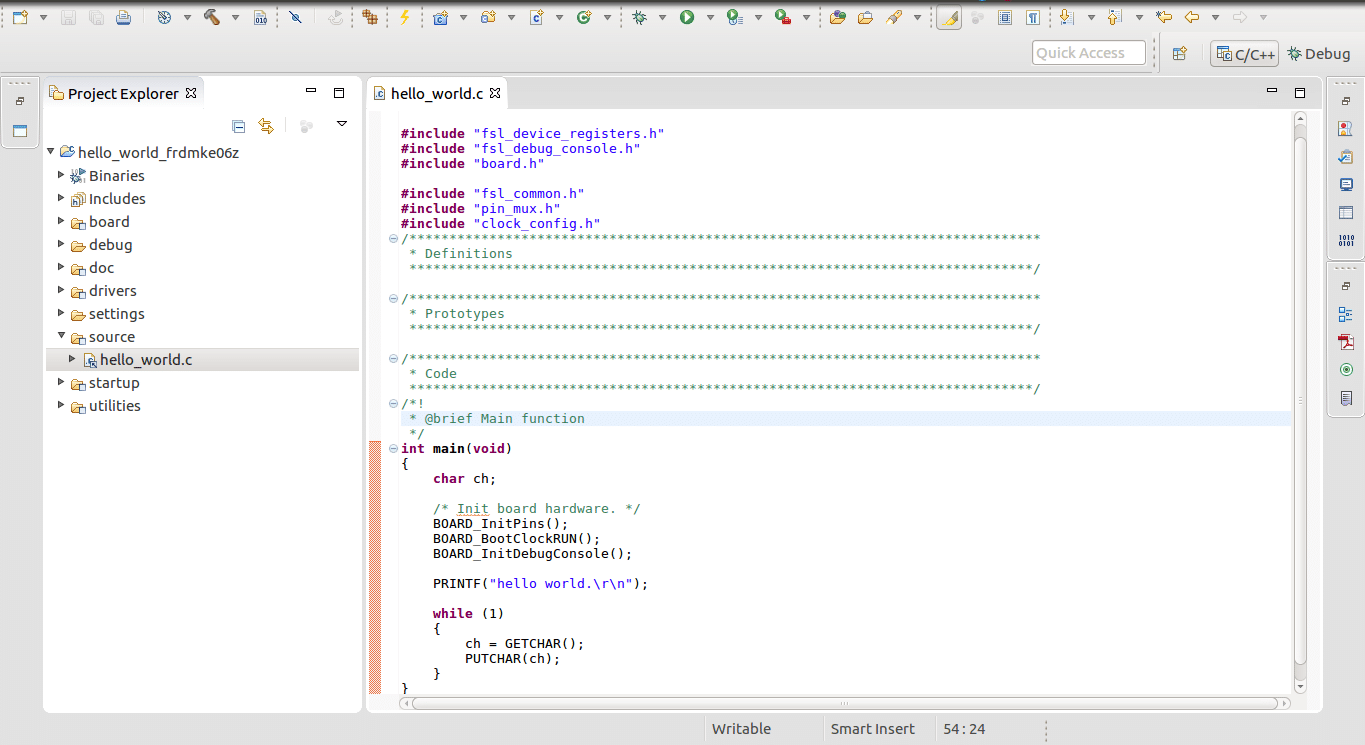Image resolution: width=1365 pixels, height=745 pixels.
Task: Open the 1010 binary view in right trim
Action: [x=1346, y=241]
